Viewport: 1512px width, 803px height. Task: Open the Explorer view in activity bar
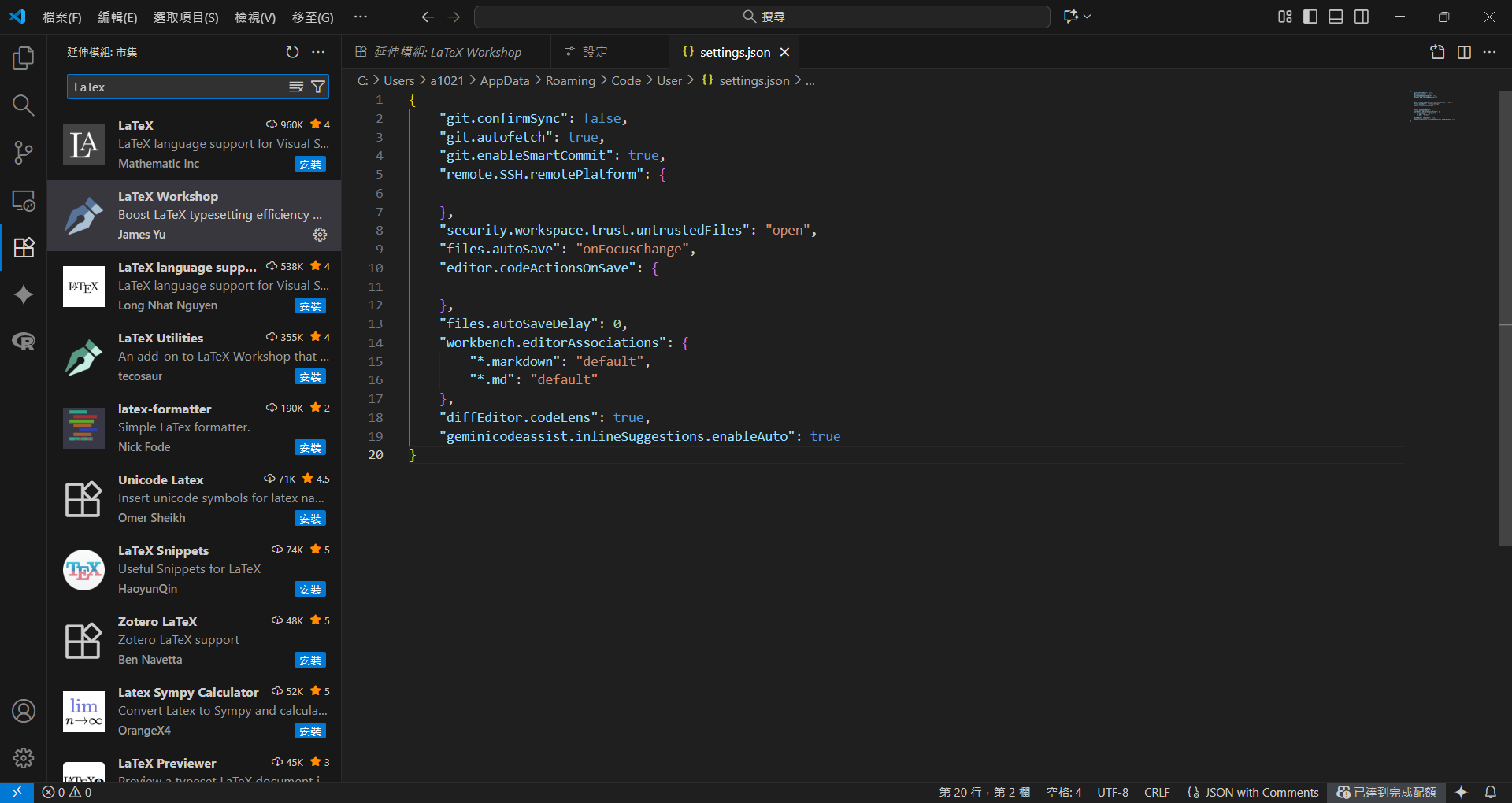pos(24,58)
